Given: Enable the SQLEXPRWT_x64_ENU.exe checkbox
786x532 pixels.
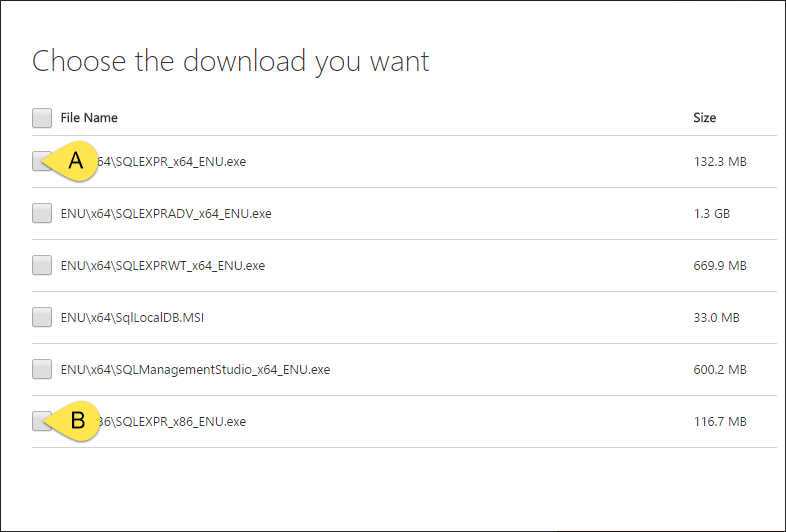Looking at the screenshot, I should tap(42, 265).
